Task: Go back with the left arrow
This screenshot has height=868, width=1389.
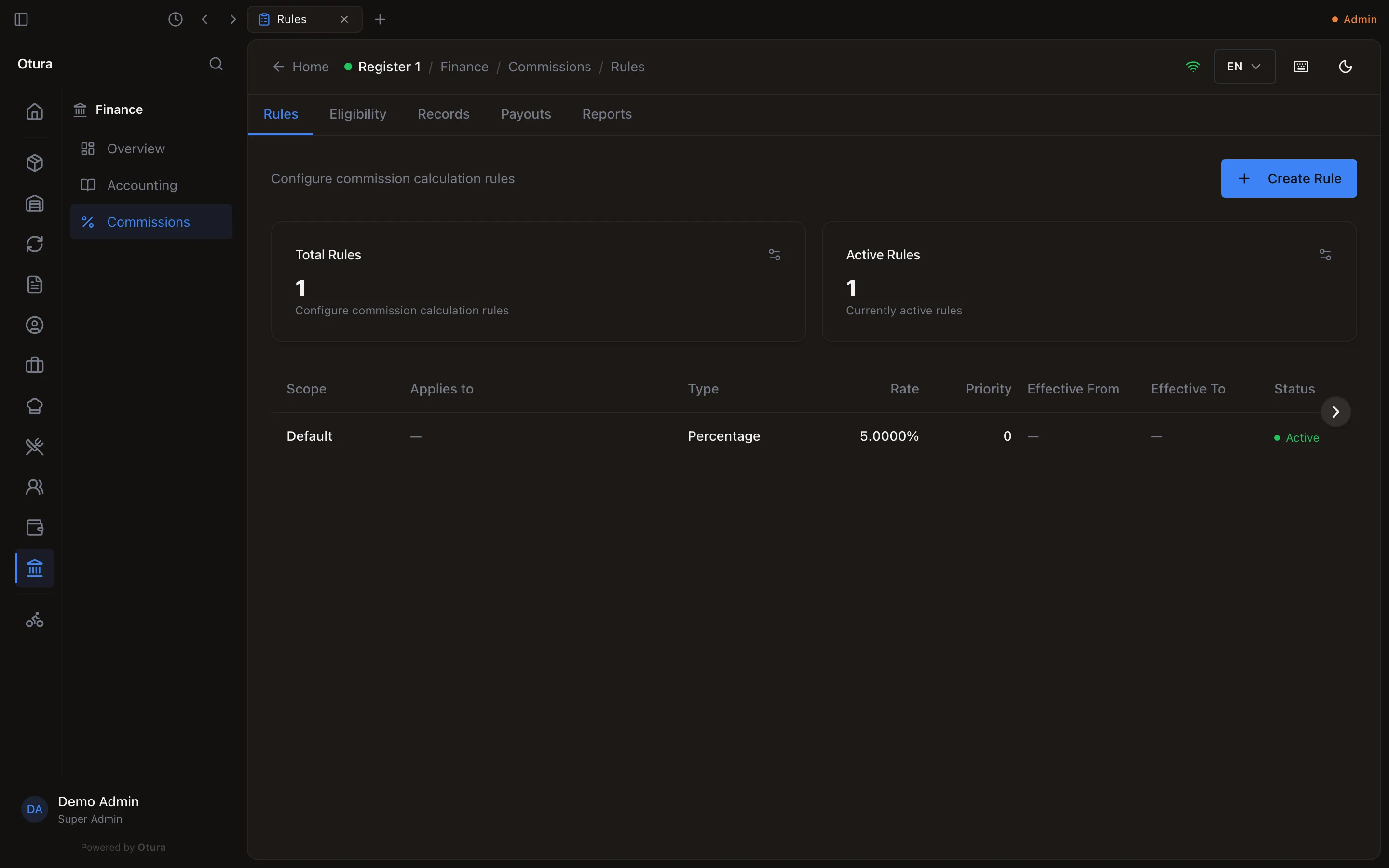Action: [x=205, y=19]
